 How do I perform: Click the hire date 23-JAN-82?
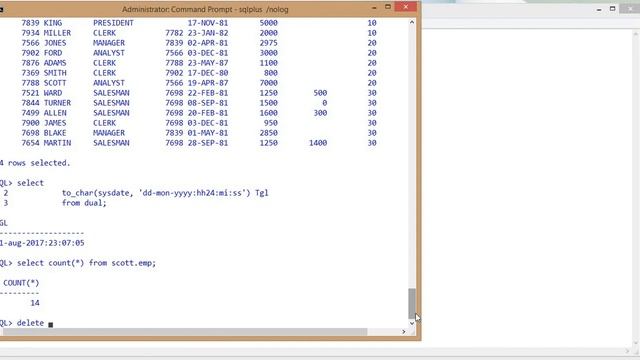tap(208, 33)
